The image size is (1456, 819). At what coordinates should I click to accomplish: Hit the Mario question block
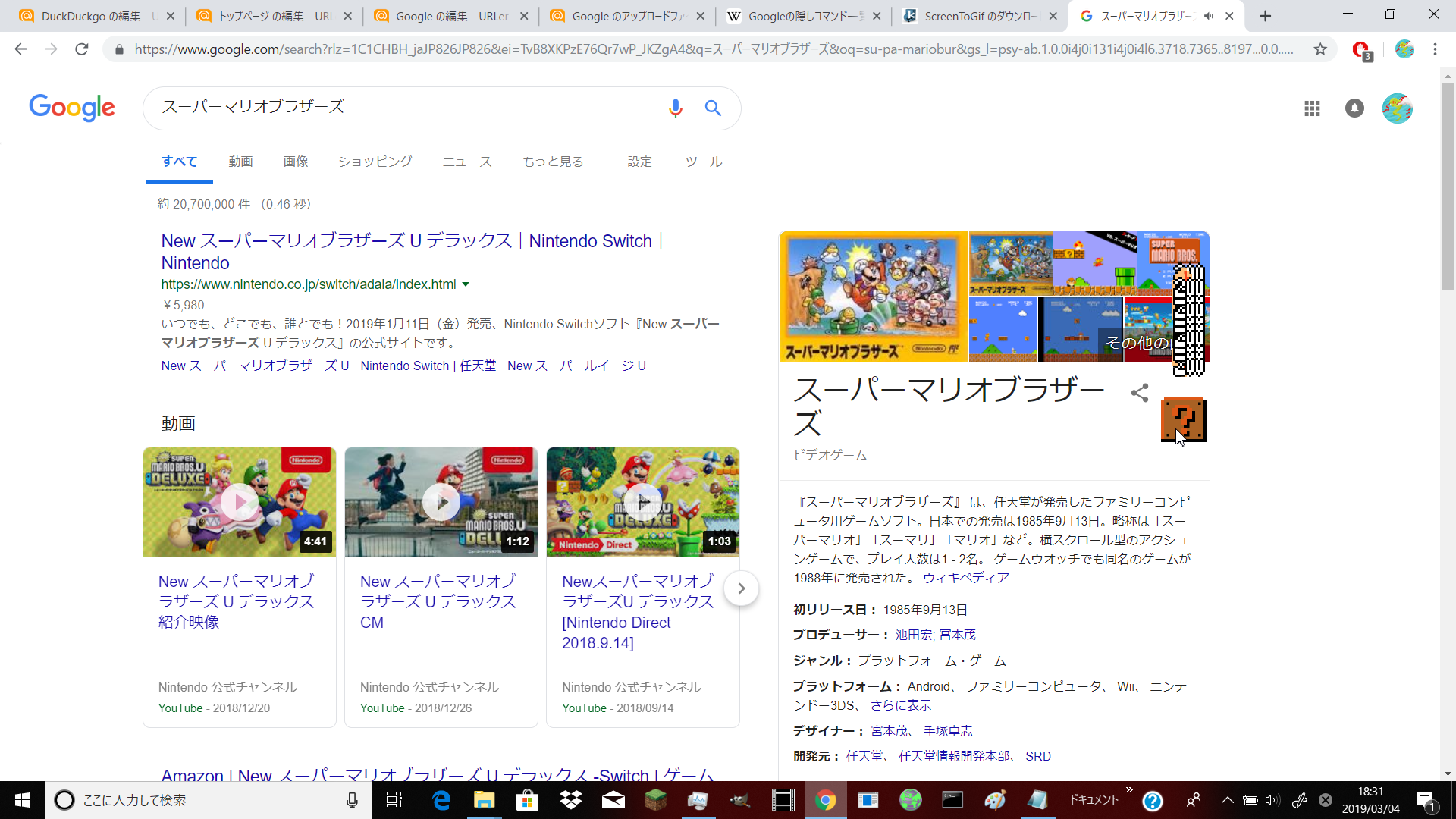pos(1183,419)
